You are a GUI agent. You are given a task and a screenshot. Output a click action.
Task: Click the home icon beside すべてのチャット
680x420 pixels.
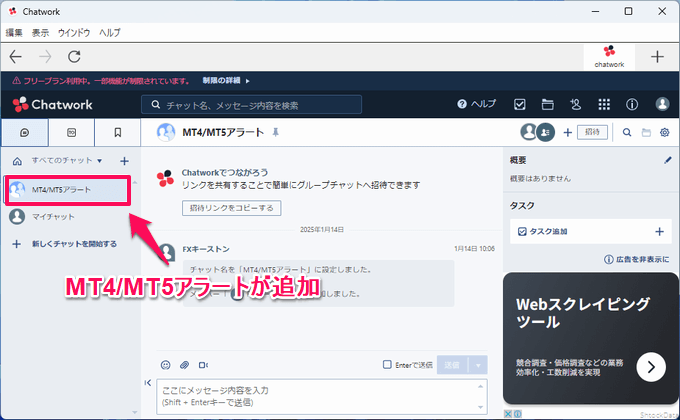pos(17,161)
